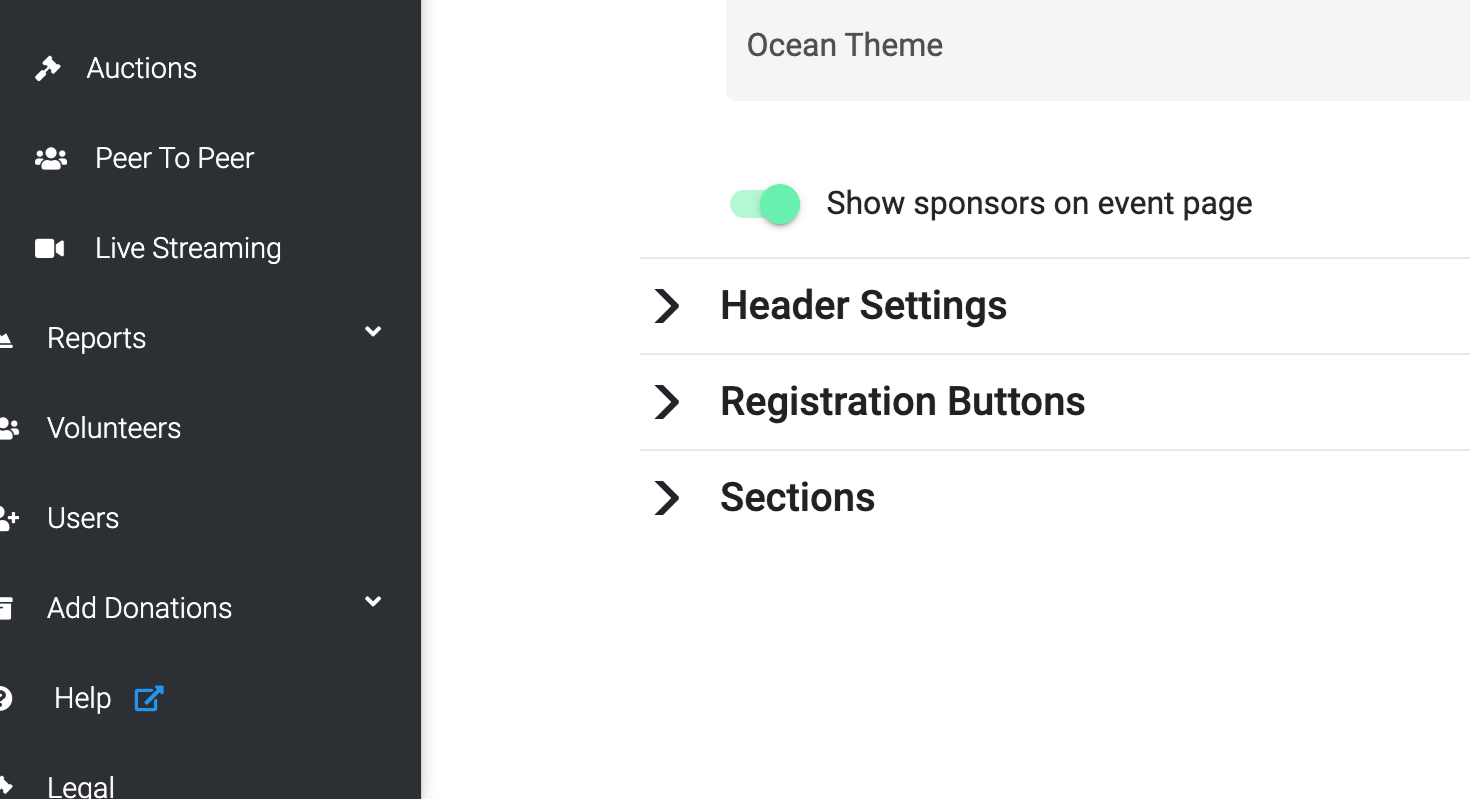The width and height of the screenshot is (1470, 799).
Task: Toggle Show sponsors on event page
Action: (x=765, y=204)
